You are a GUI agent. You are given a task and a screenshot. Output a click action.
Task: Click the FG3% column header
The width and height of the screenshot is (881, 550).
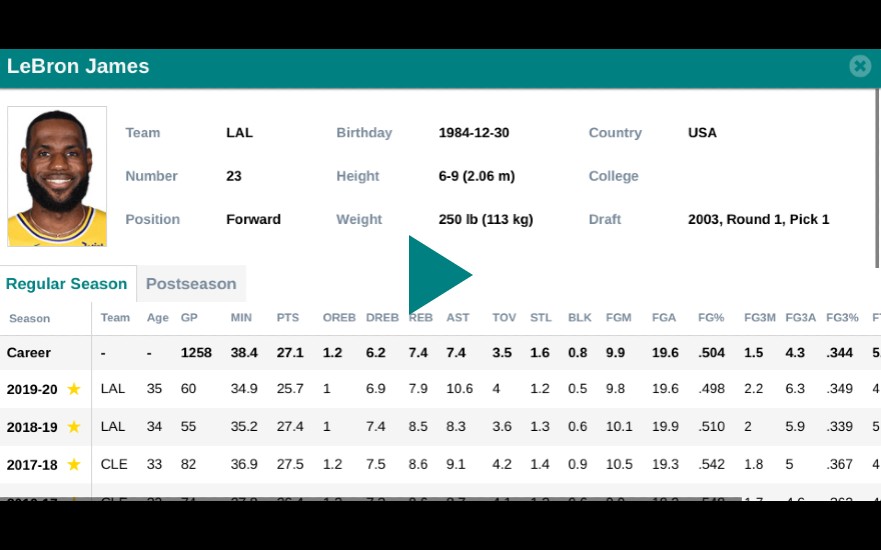pyautogui.click(x=842, y=317)
